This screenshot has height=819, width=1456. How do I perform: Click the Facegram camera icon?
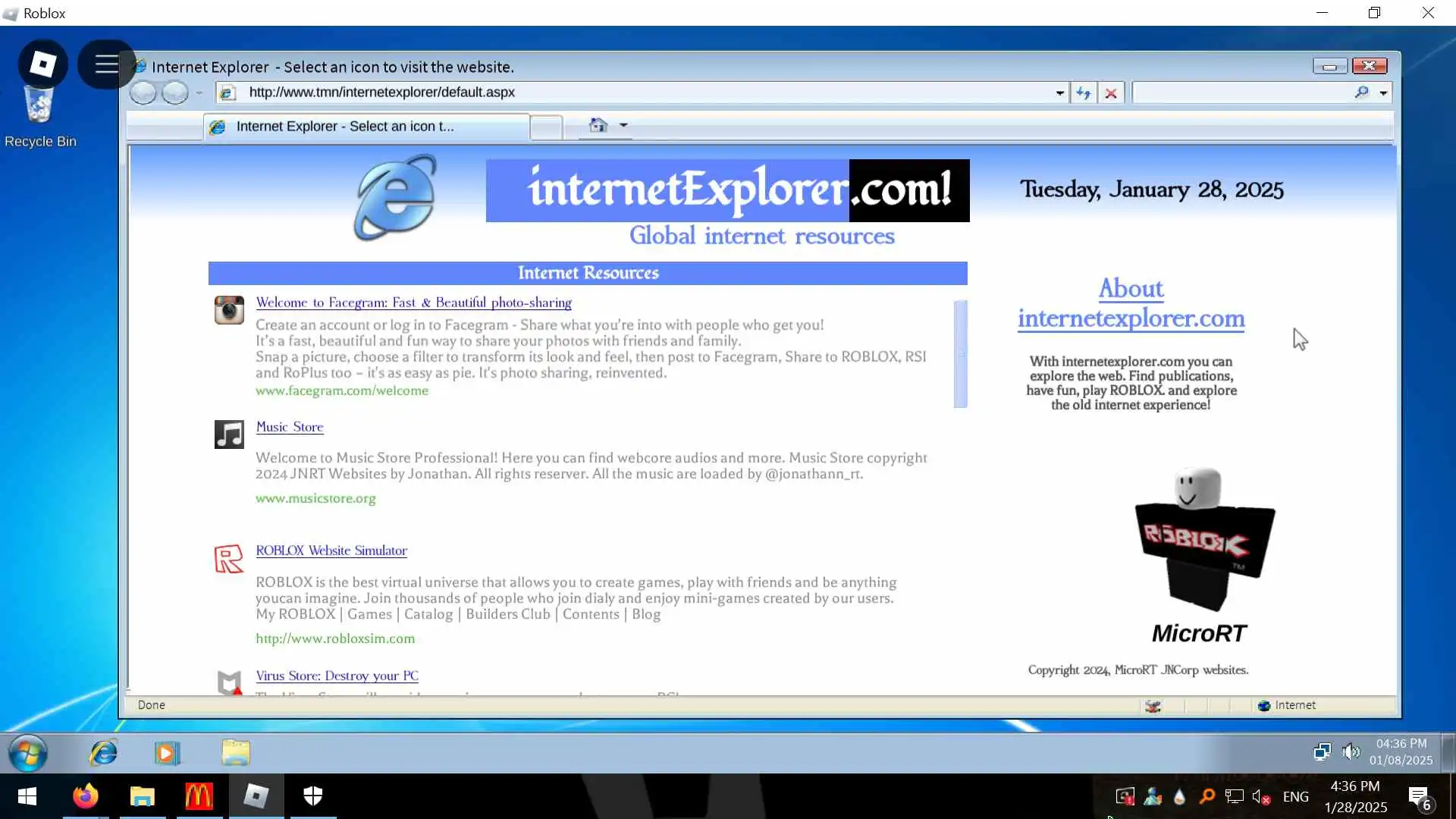(229, 310)
